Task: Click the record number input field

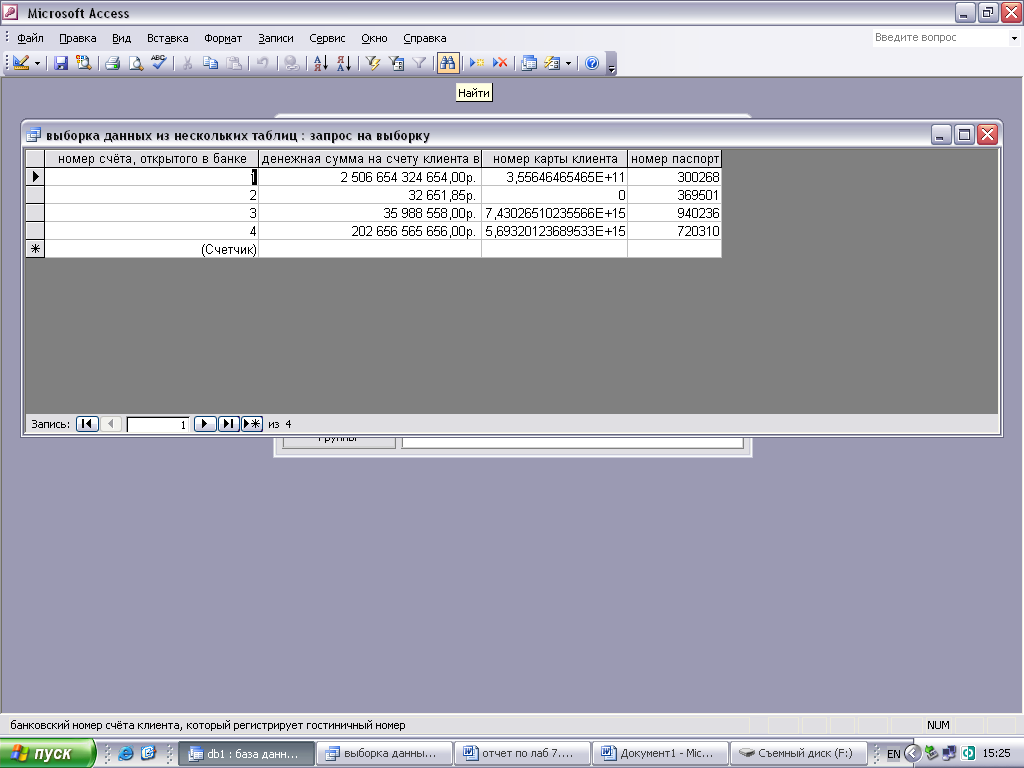Action: point(158,424)
